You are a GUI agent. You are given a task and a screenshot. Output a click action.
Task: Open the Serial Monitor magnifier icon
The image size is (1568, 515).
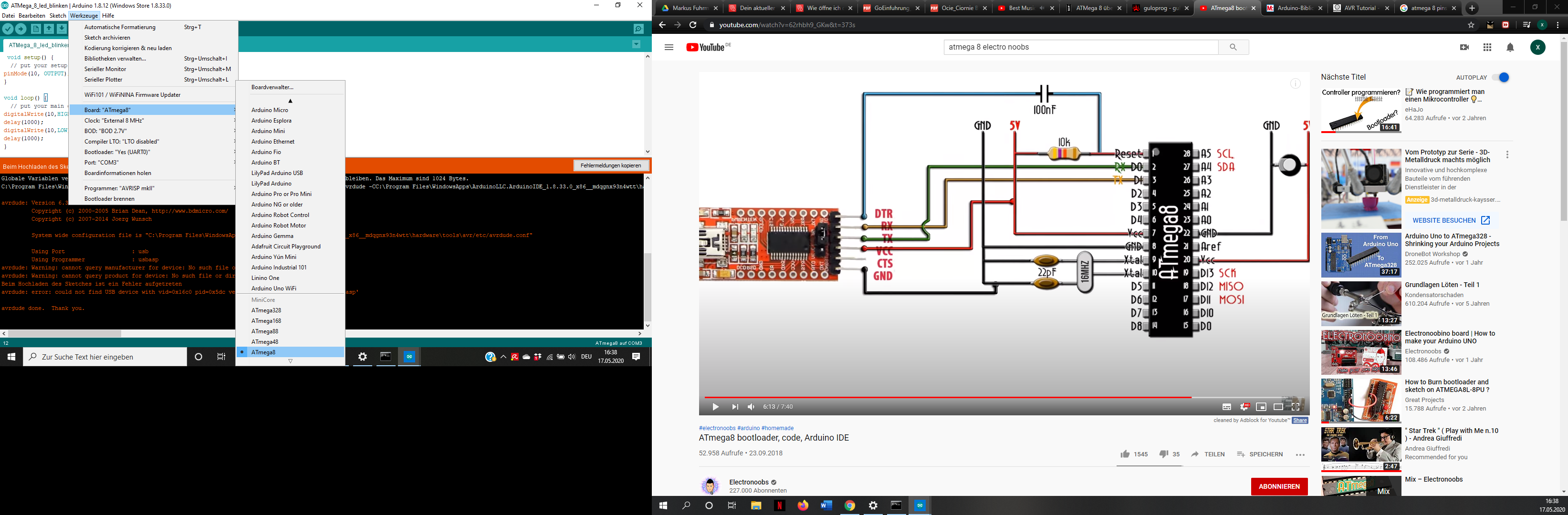[x=638, y=29]
